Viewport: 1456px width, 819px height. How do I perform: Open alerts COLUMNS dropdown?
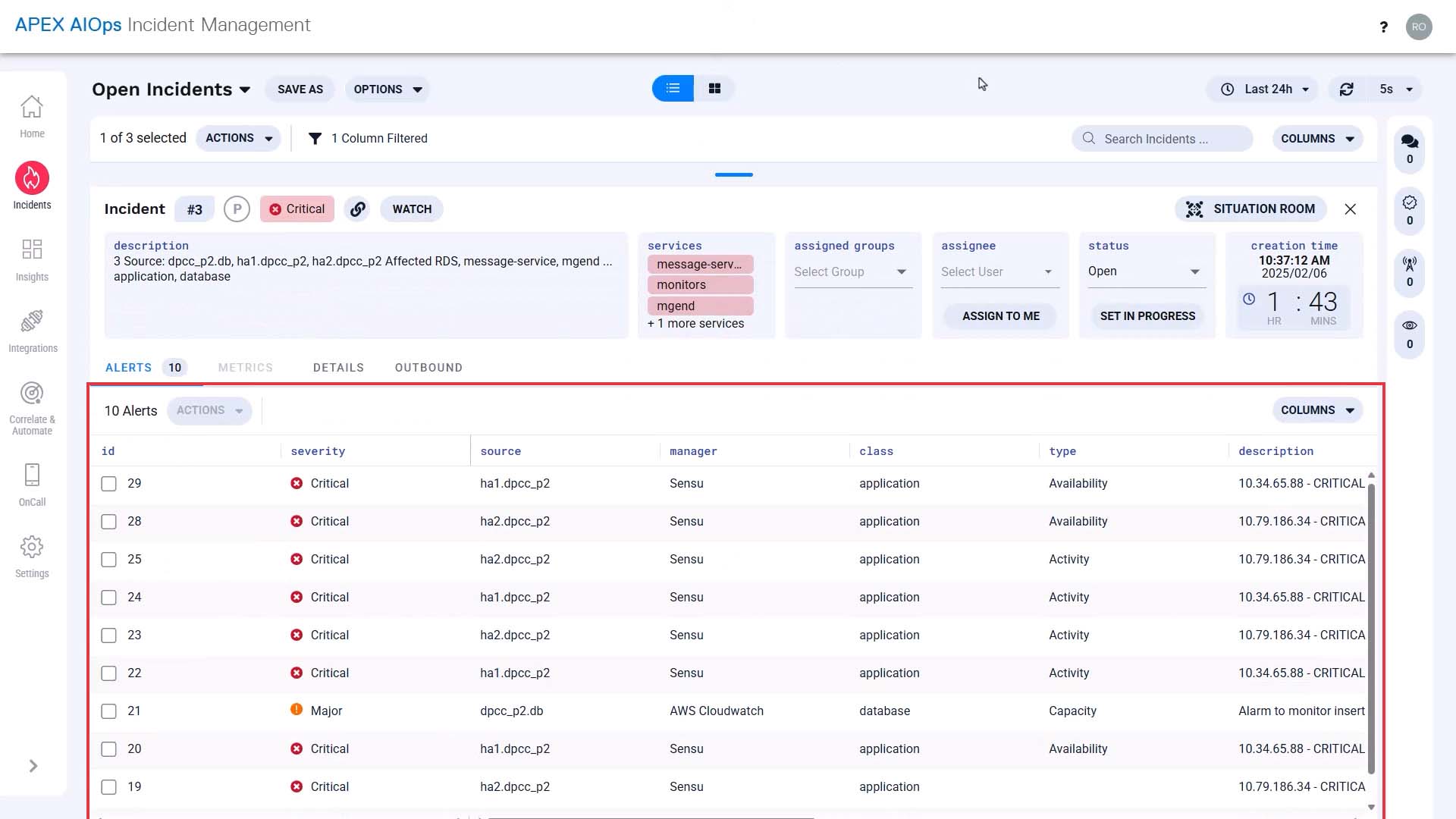[x=1317, y=410]
